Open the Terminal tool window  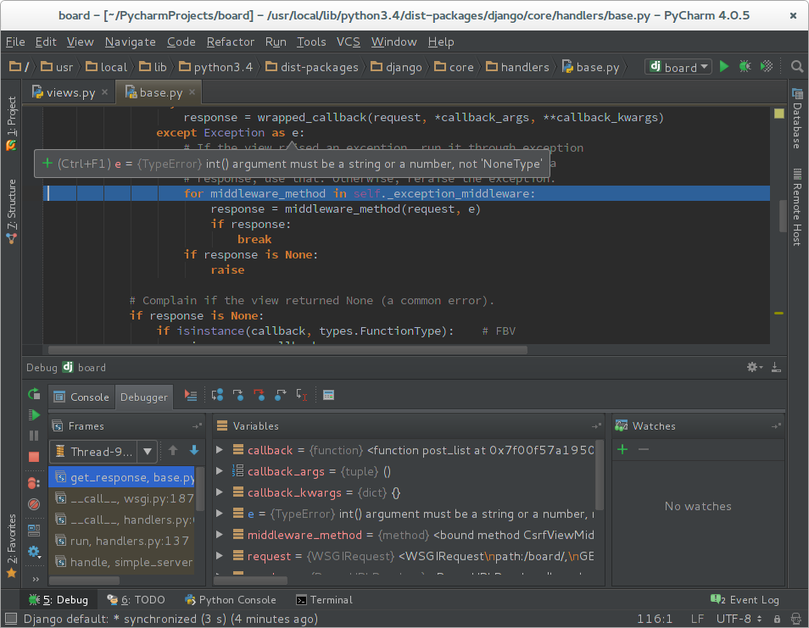pyautogui.click(x=324, y=600)
